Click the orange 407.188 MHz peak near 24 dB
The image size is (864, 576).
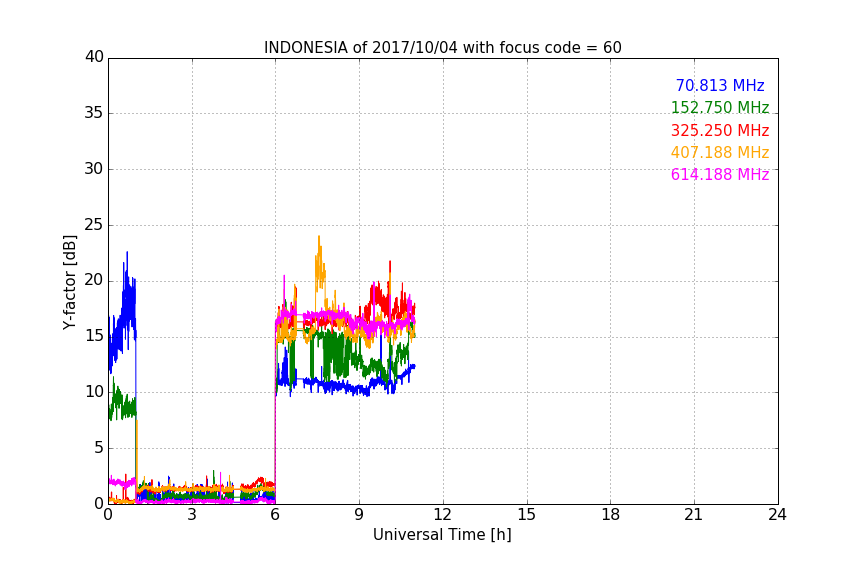(318, 238)
